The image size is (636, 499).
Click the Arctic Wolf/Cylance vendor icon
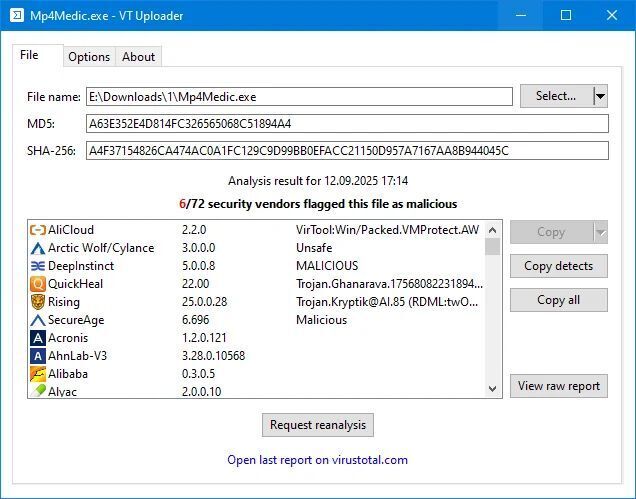(38, 248)
